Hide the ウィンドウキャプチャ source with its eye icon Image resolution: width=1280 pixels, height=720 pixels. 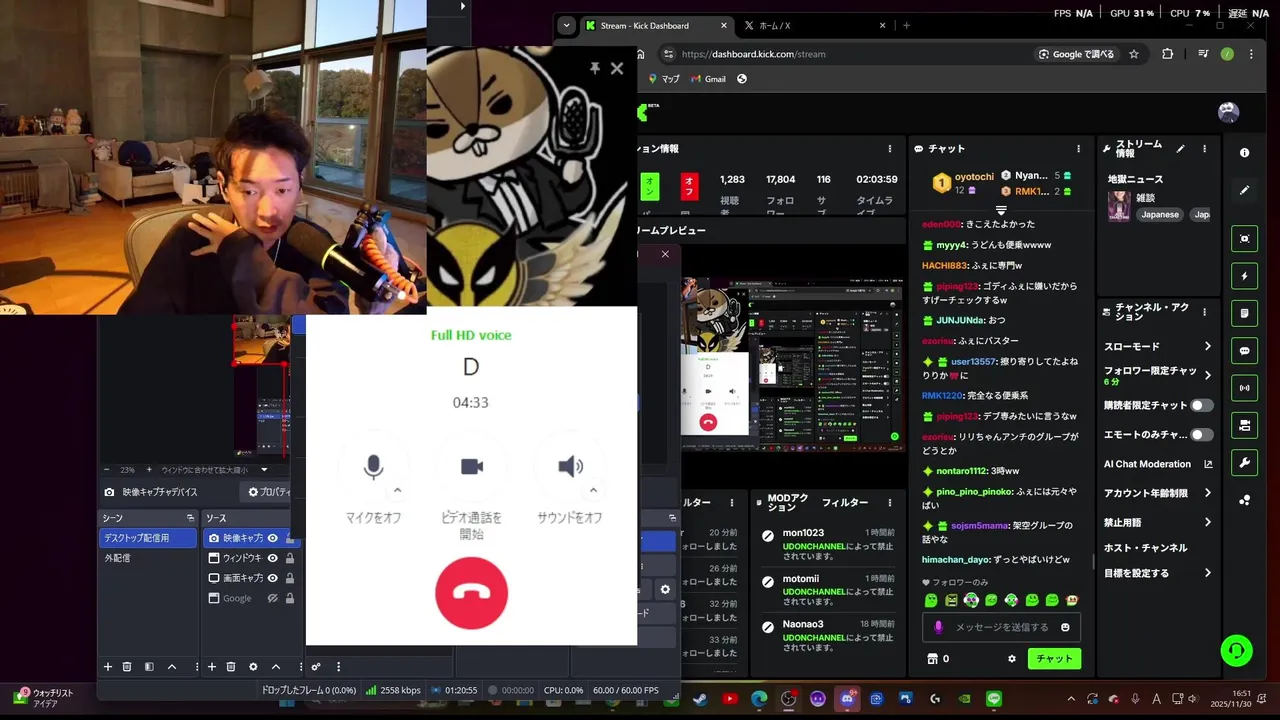click(x=272, y=558)
